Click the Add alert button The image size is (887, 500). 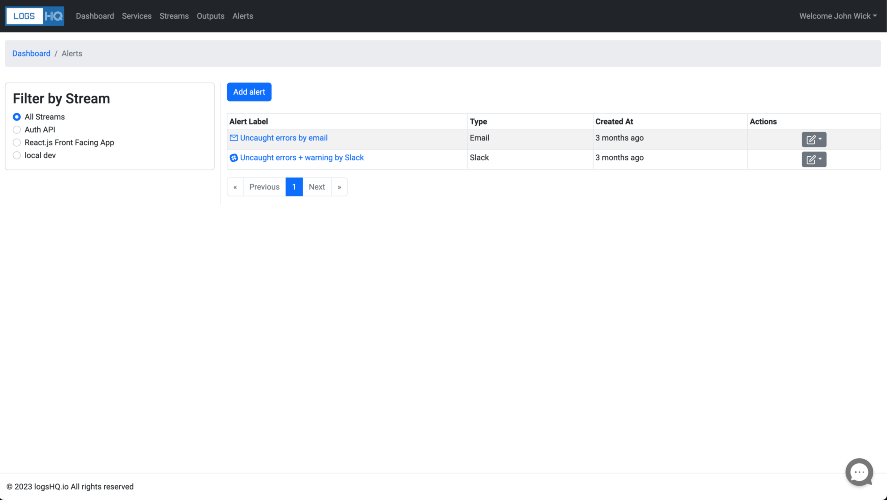249,92
